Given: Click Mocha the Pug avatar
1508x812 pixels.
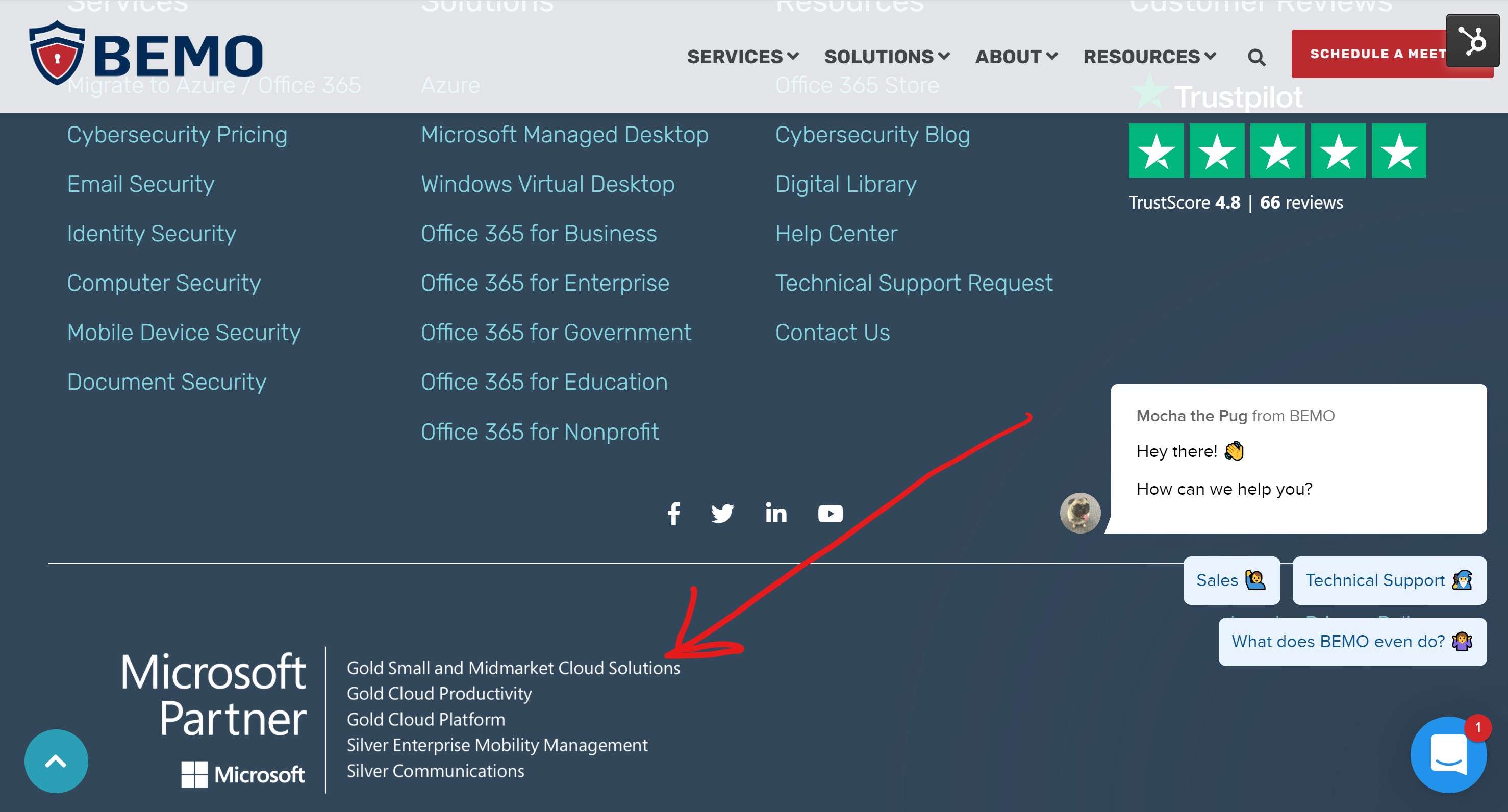Looking at the screenshot, I should 1080,513.
